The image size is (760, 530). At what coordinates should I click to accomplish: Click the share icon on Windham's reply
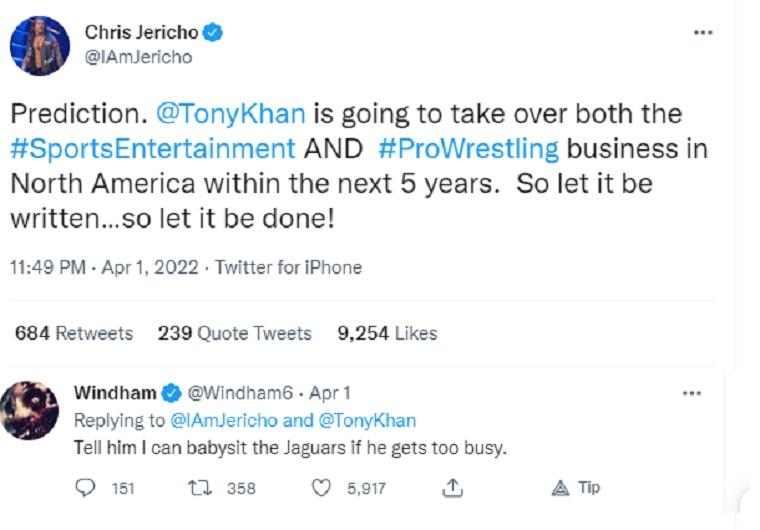click(452, 488)
